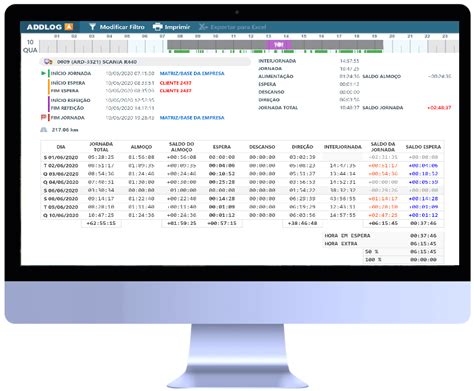
Task: Click the ALMOÇO column header
Action: (141, 147)
